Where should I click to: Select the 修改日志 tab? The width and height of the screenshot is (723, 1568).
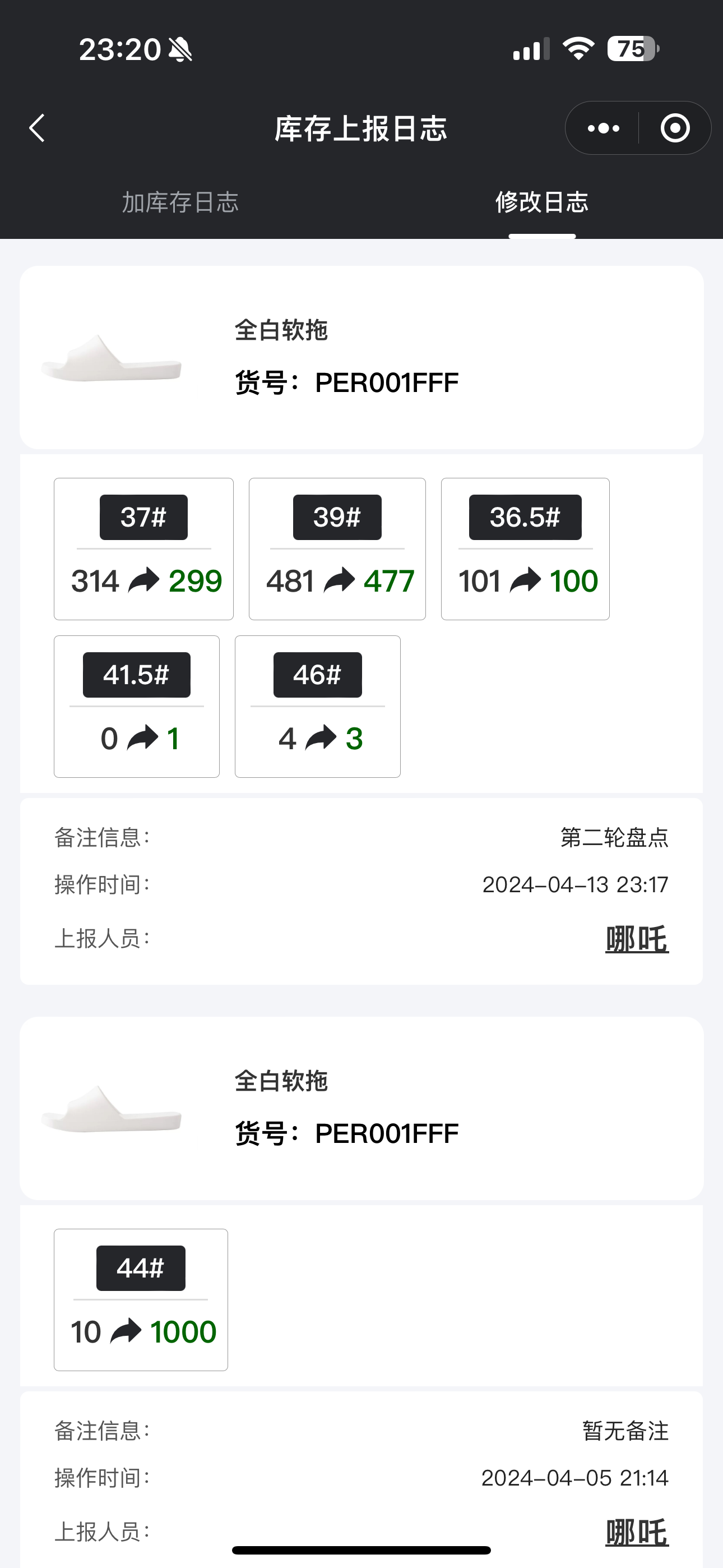tap(541, 202)
